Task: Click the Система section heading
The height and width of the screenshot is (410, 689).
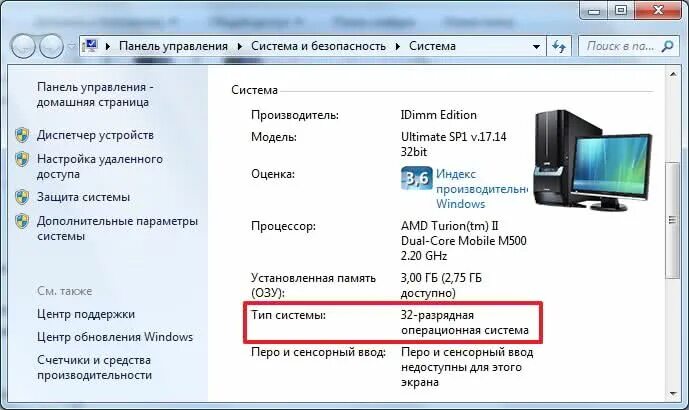Action: [x=254, y=90]
